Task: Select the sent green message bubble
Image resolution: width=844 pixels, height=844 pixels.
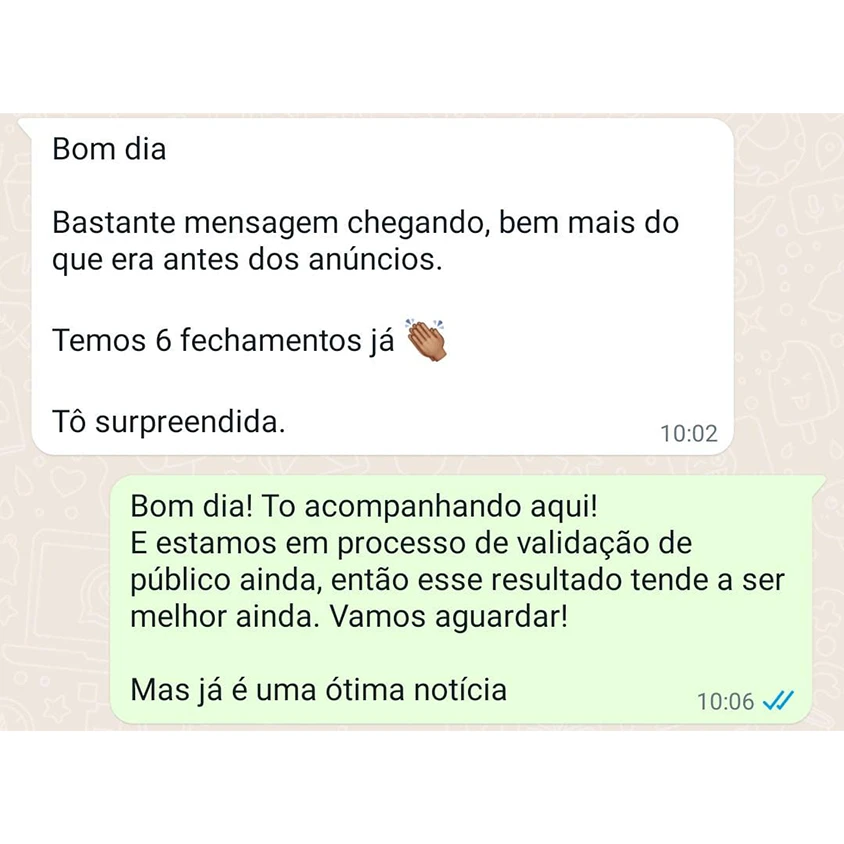Action: (x=461, y=599)
